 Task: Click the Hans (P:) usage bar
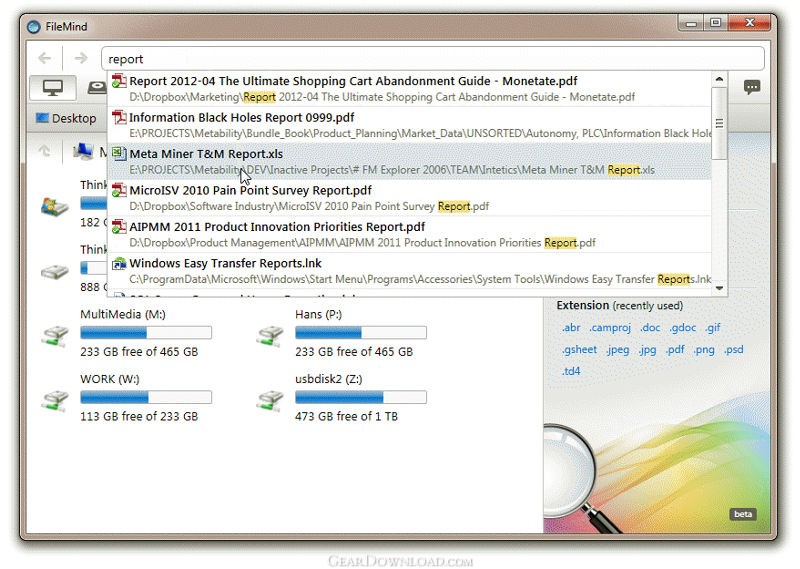pyautogui.click(x=361, y=333)
